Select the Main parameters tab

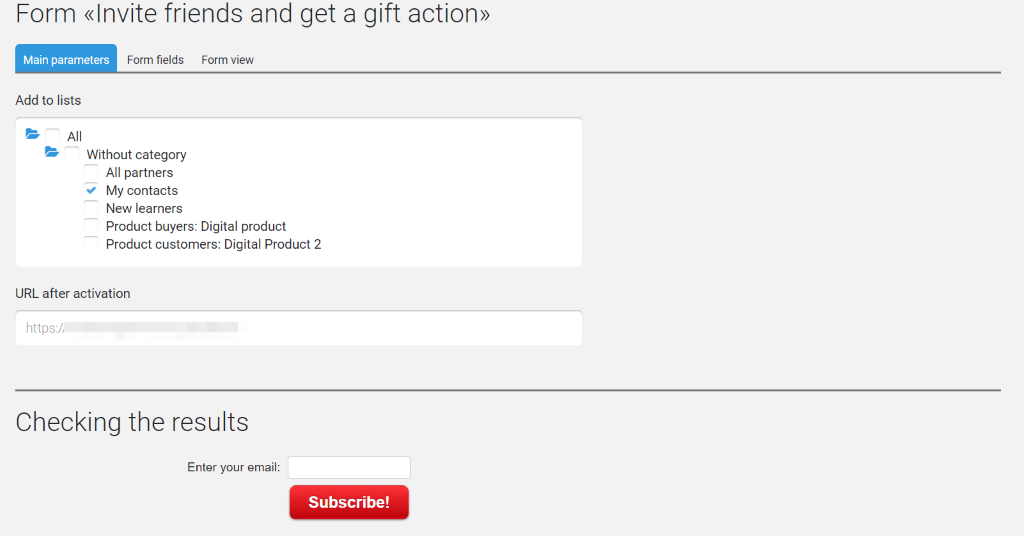pyautogui.click(x=66, y=59)
